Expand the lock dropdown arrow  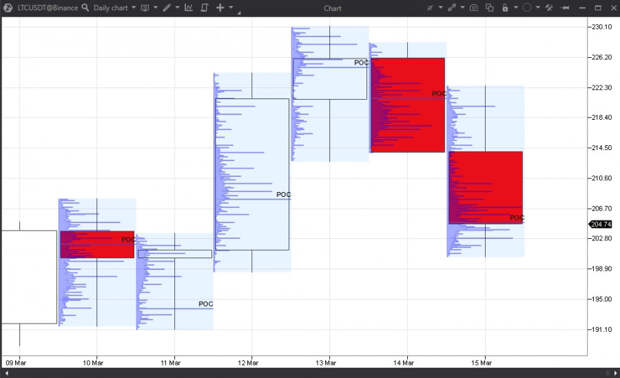point(516,8)
